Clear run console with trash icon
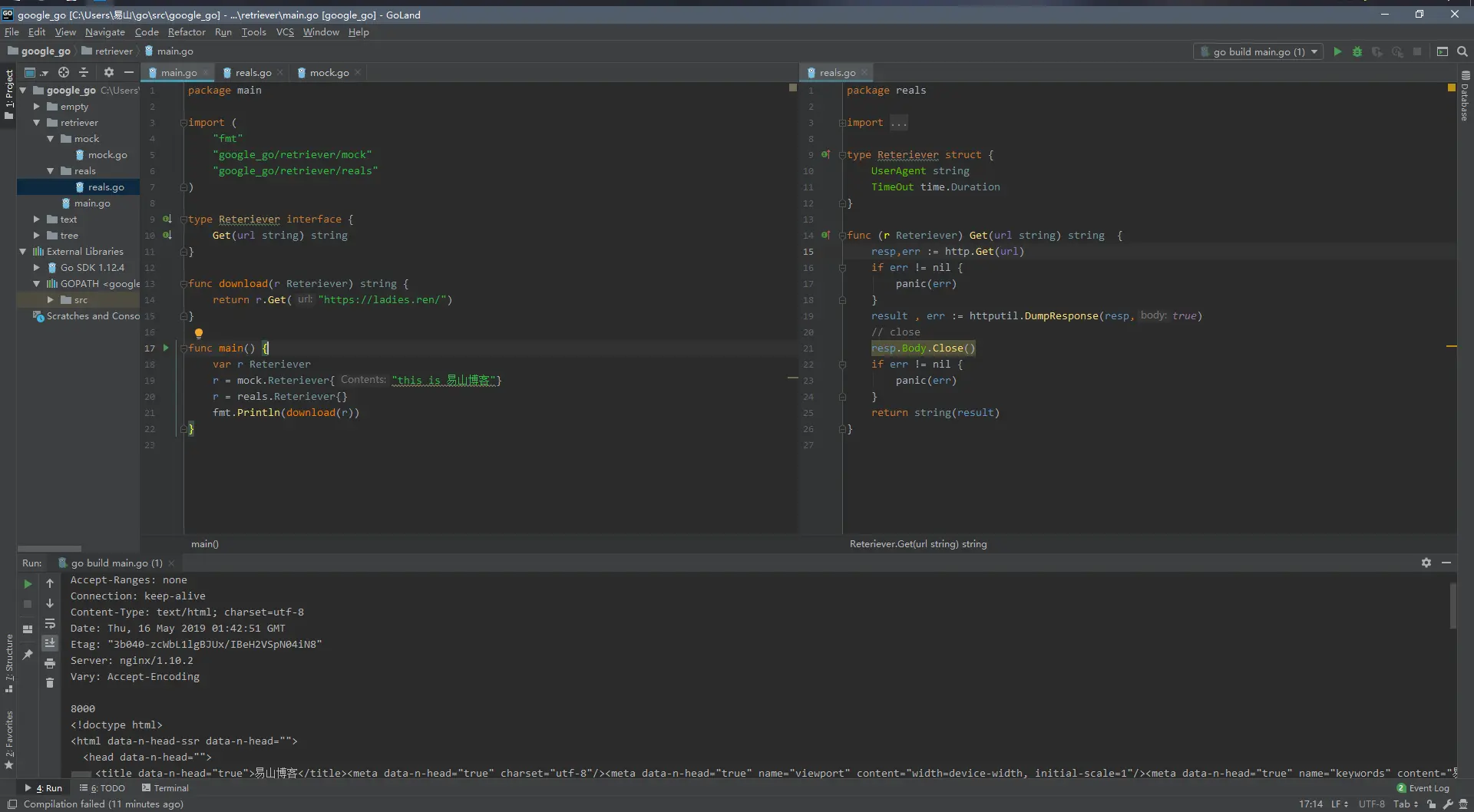1474x812 pixels. click(x=50, y=683)
